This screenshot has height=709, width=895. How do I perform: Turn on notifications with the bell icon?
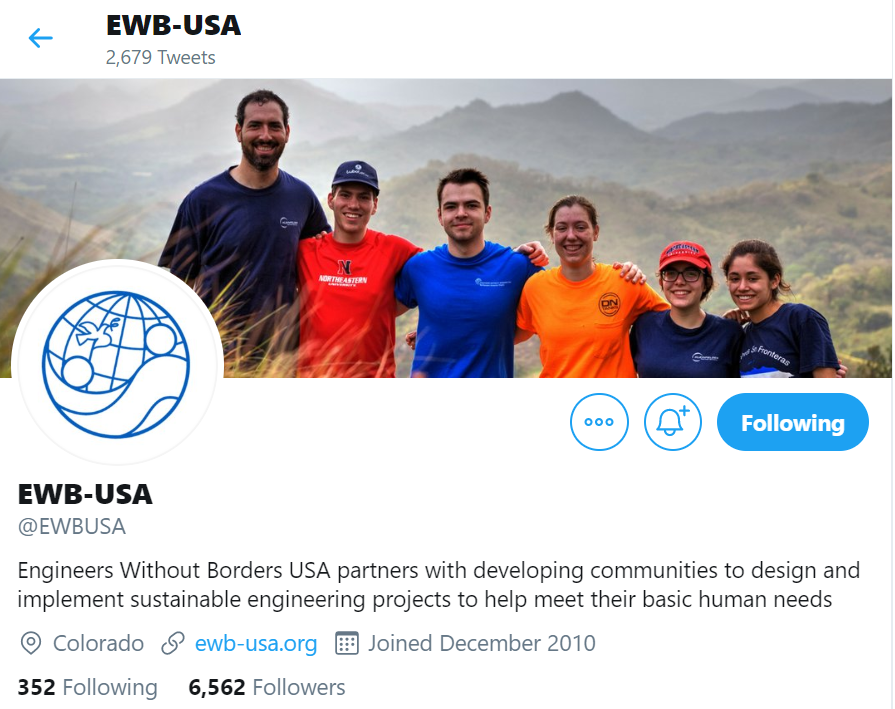point(672,422)
